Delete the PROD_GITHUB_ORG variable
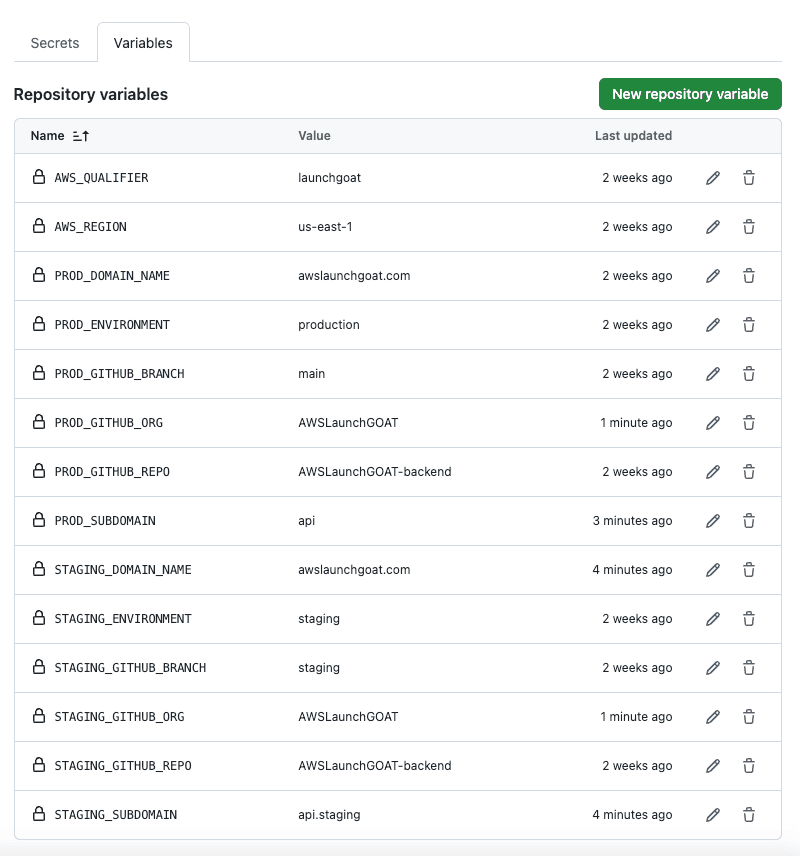Image resolution: width=800 pixels, height=856 pixels. 749,423
